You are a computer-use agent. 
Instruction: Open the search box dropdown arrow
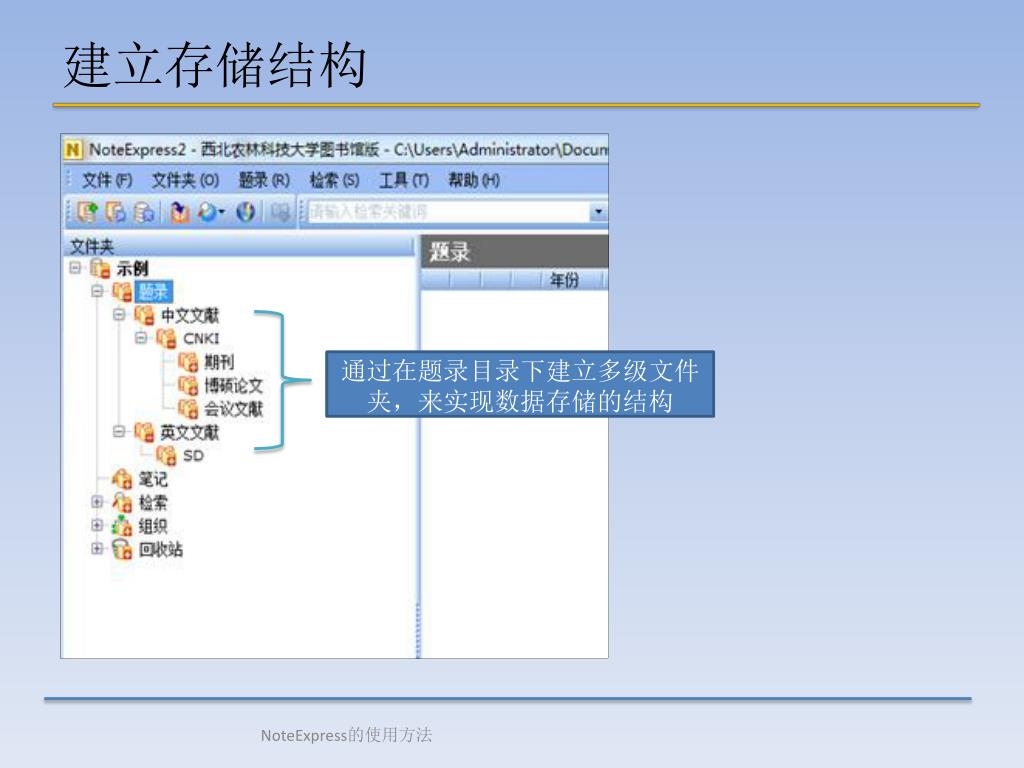coord(598,212)
